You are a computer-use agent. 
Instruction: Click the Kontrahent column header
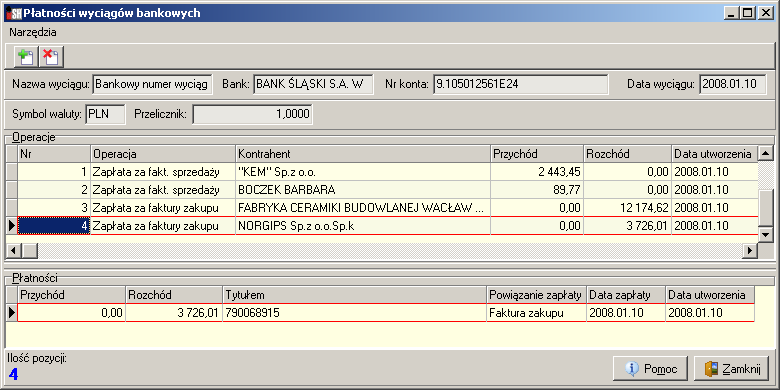(x=363, y=154)
